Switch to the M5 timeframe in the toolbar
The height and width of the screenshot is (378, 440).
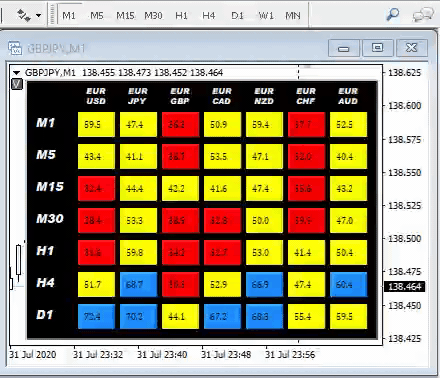point(97,15)
